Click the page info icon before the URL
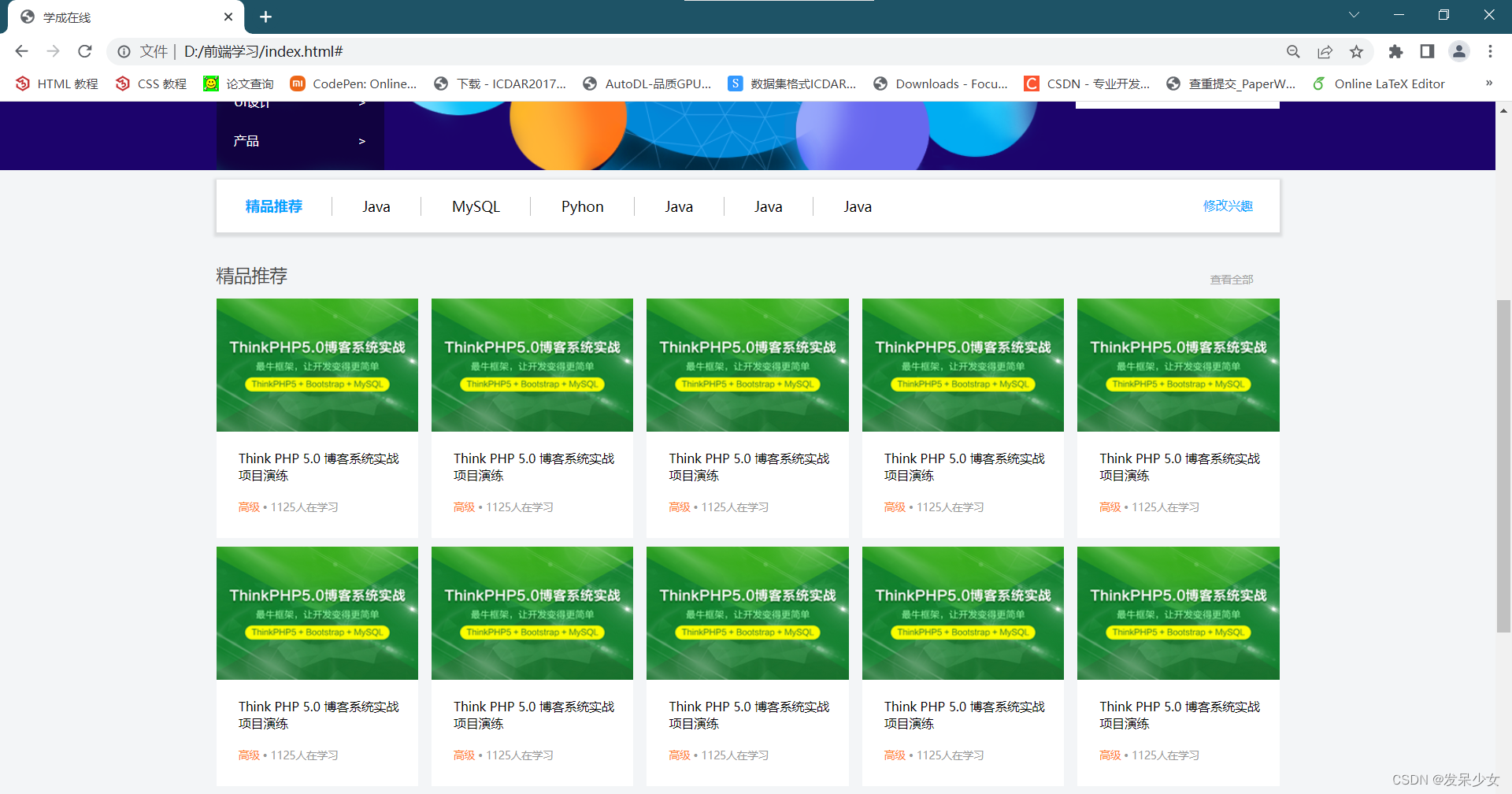The image size is (1512, 794). [124, 51]
